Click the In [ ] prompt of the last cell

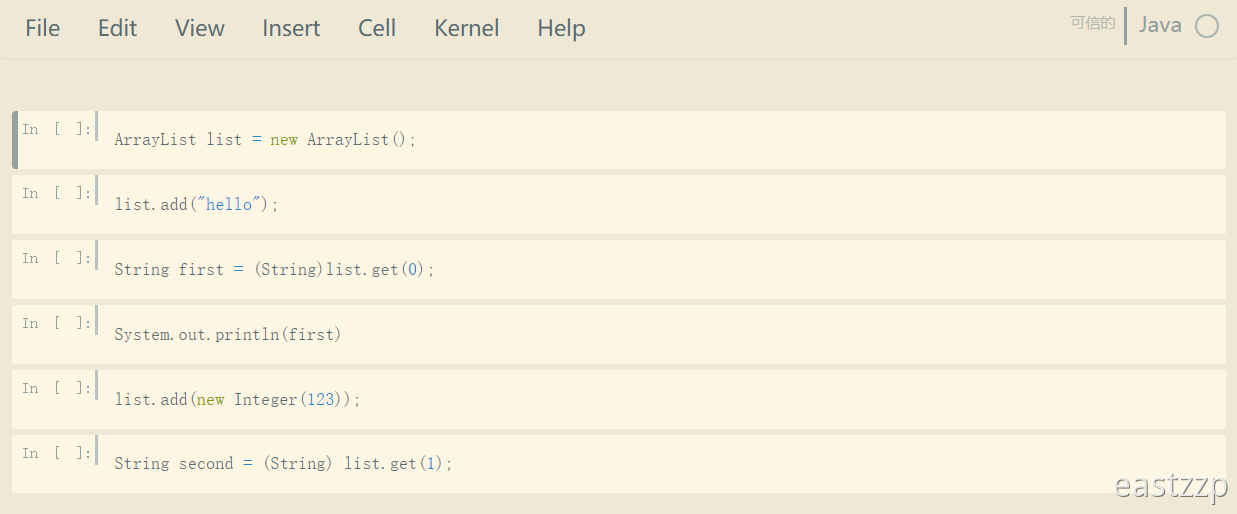click(x=57, y=453)
